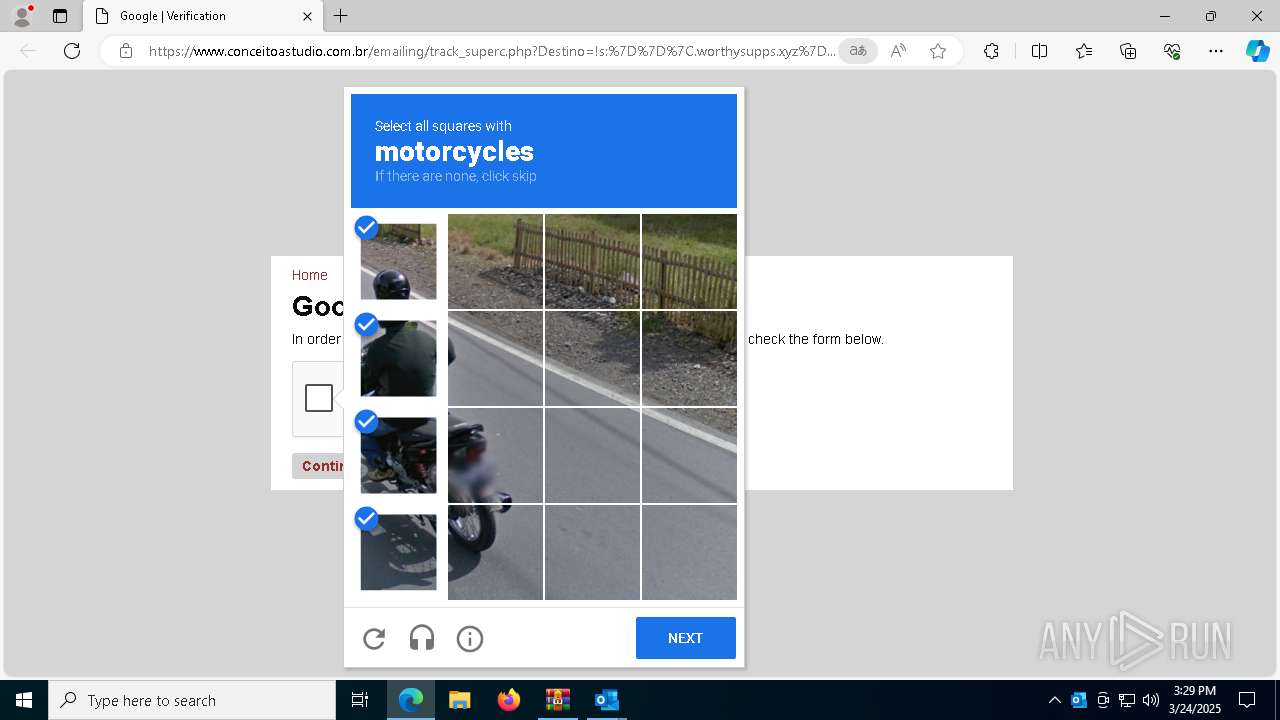1280x720 pixels.
Task: Select the blurred license plate tile
Action: [x=495, y=455]
